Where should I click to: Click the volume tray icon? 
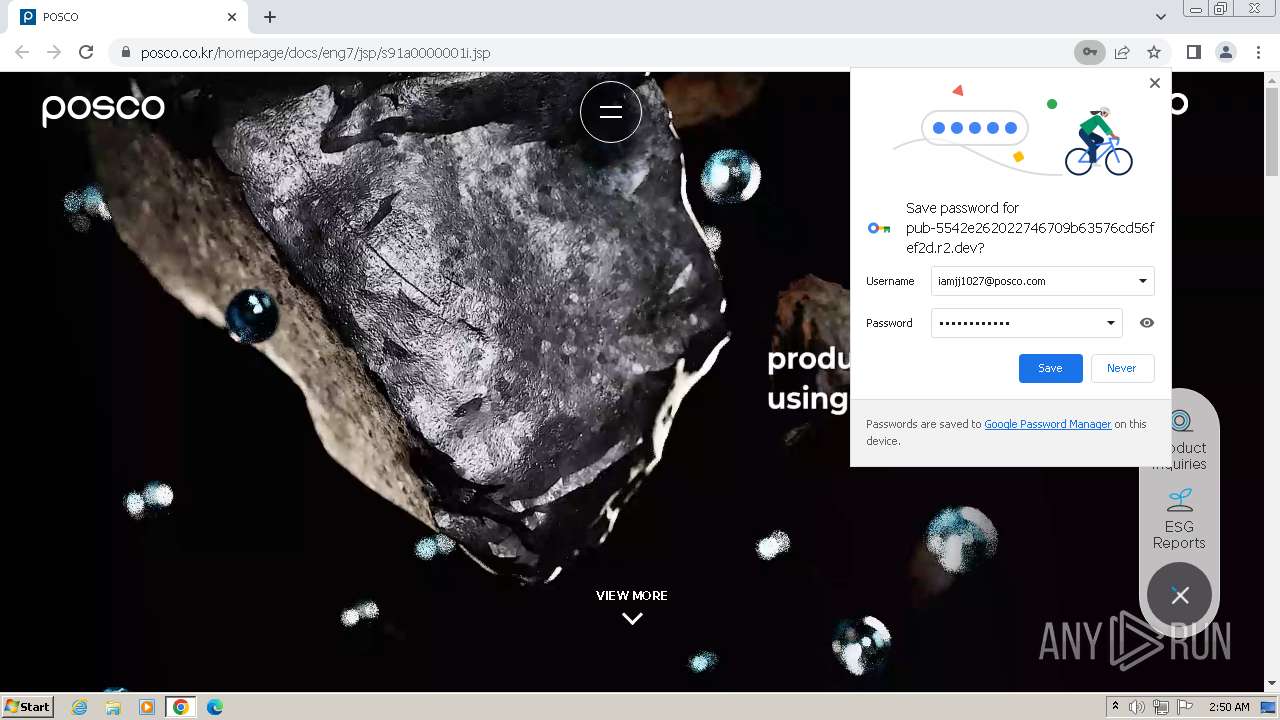[x=1137, y=707]
